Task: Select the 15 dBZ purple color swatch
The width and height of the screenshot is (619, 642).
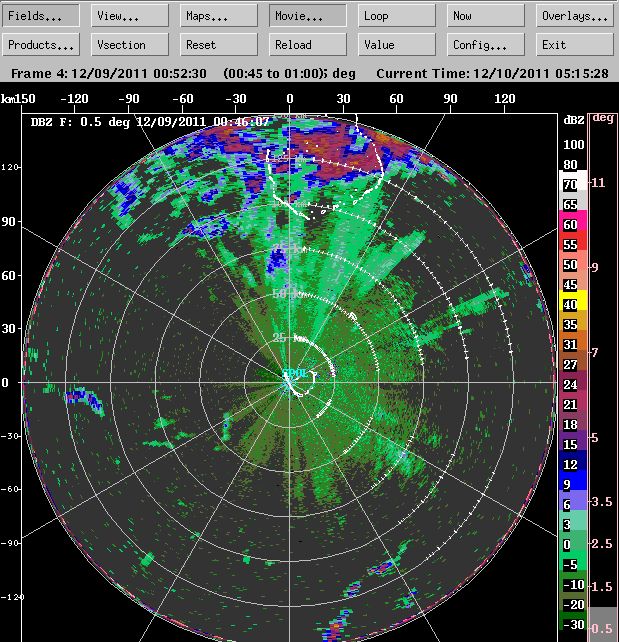Action: (x=573, y=441)
